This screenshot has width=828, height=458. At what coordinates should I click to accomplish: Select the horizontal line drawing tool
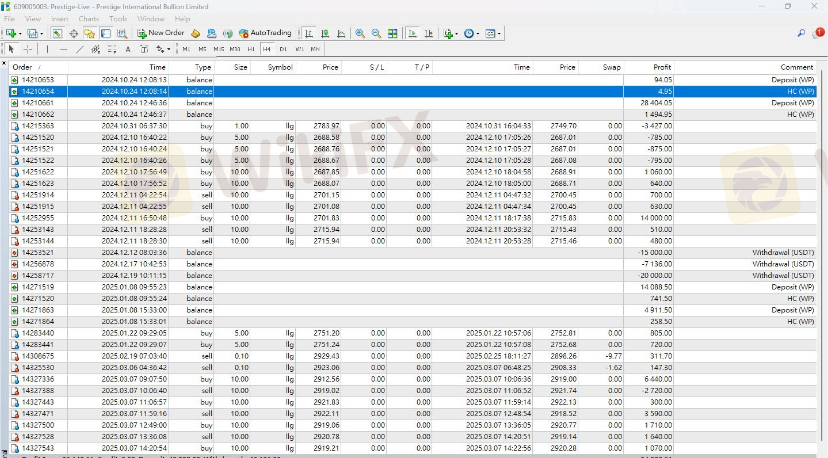coord(63,48)
